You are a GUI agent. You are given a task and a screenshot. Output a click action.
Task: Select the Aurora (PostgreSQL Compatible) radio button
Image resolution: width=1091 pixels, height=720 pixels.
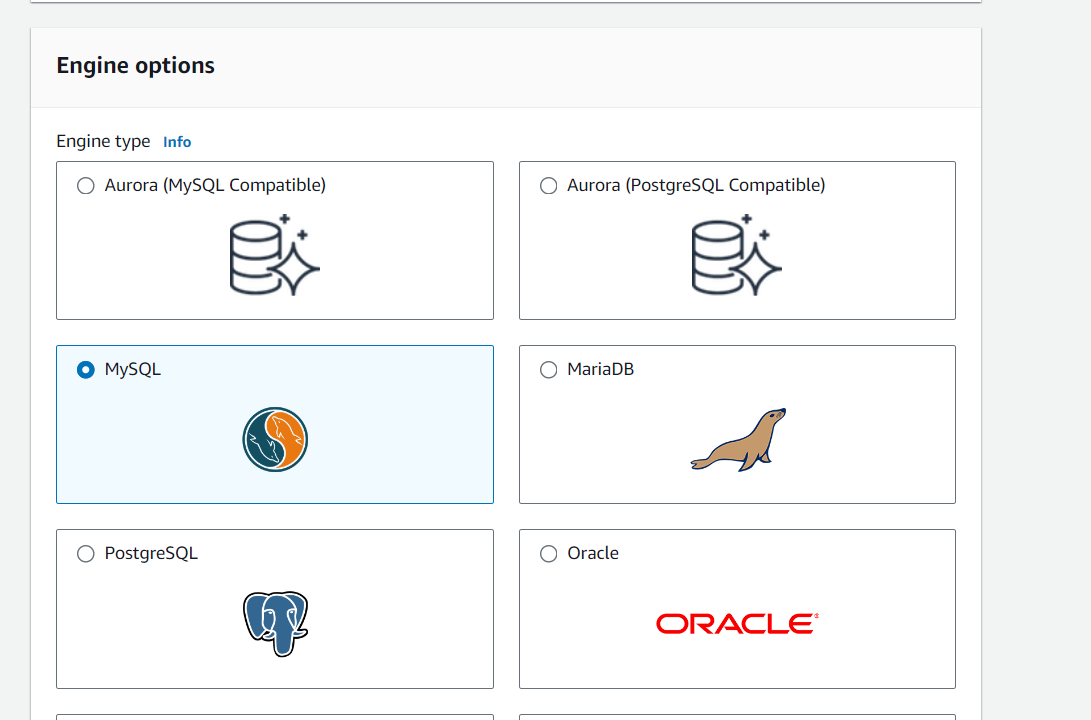(548, 186)
